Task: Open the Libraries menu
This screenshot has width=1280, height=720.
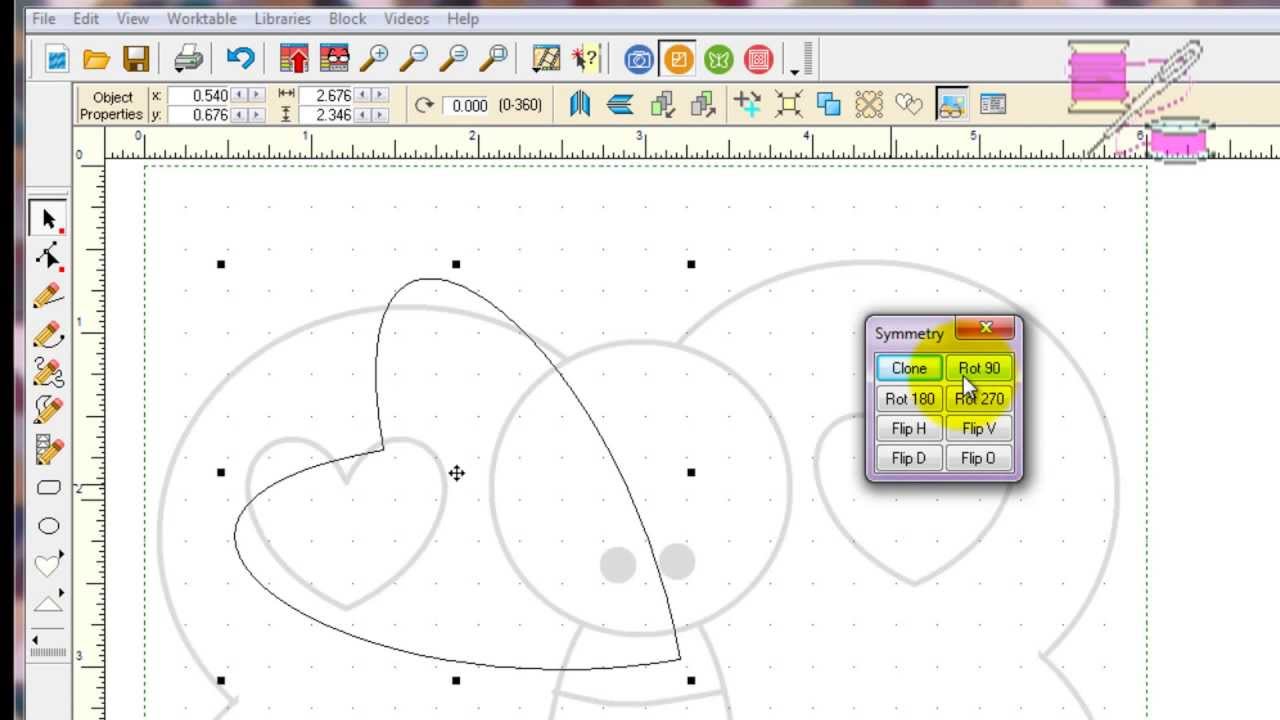Action: 283,19
